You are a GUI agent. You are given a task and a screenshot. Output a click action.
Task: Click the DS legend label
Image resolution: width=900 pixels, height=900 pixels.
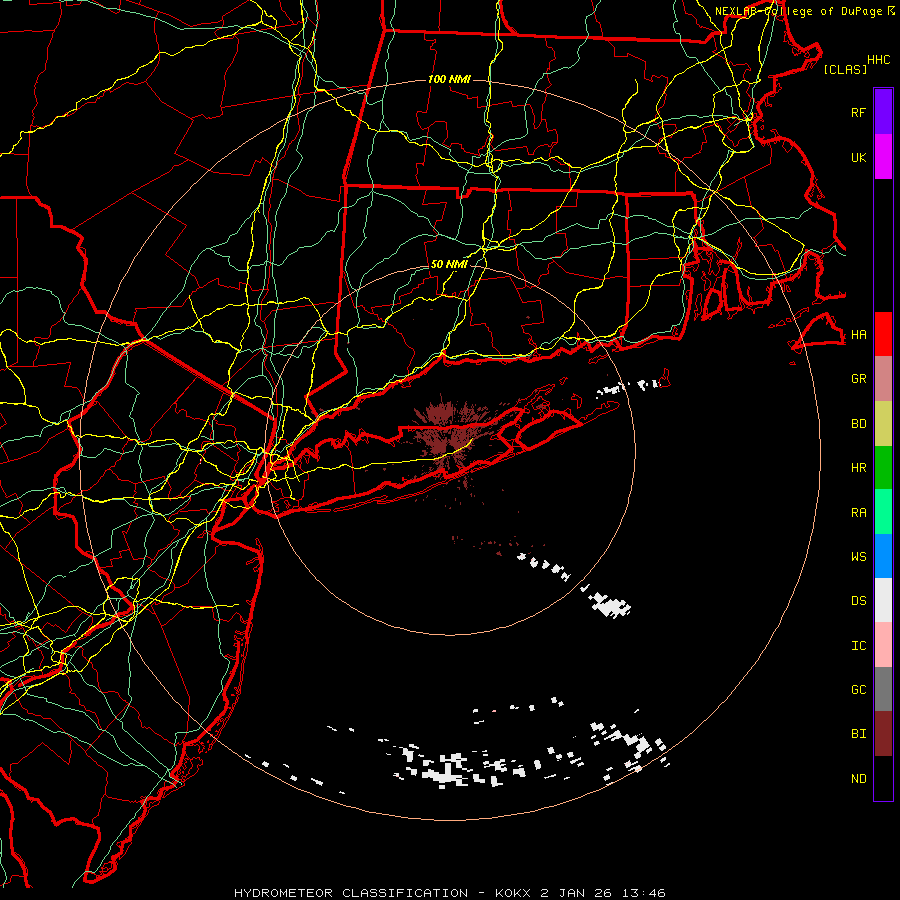[858, 601]
